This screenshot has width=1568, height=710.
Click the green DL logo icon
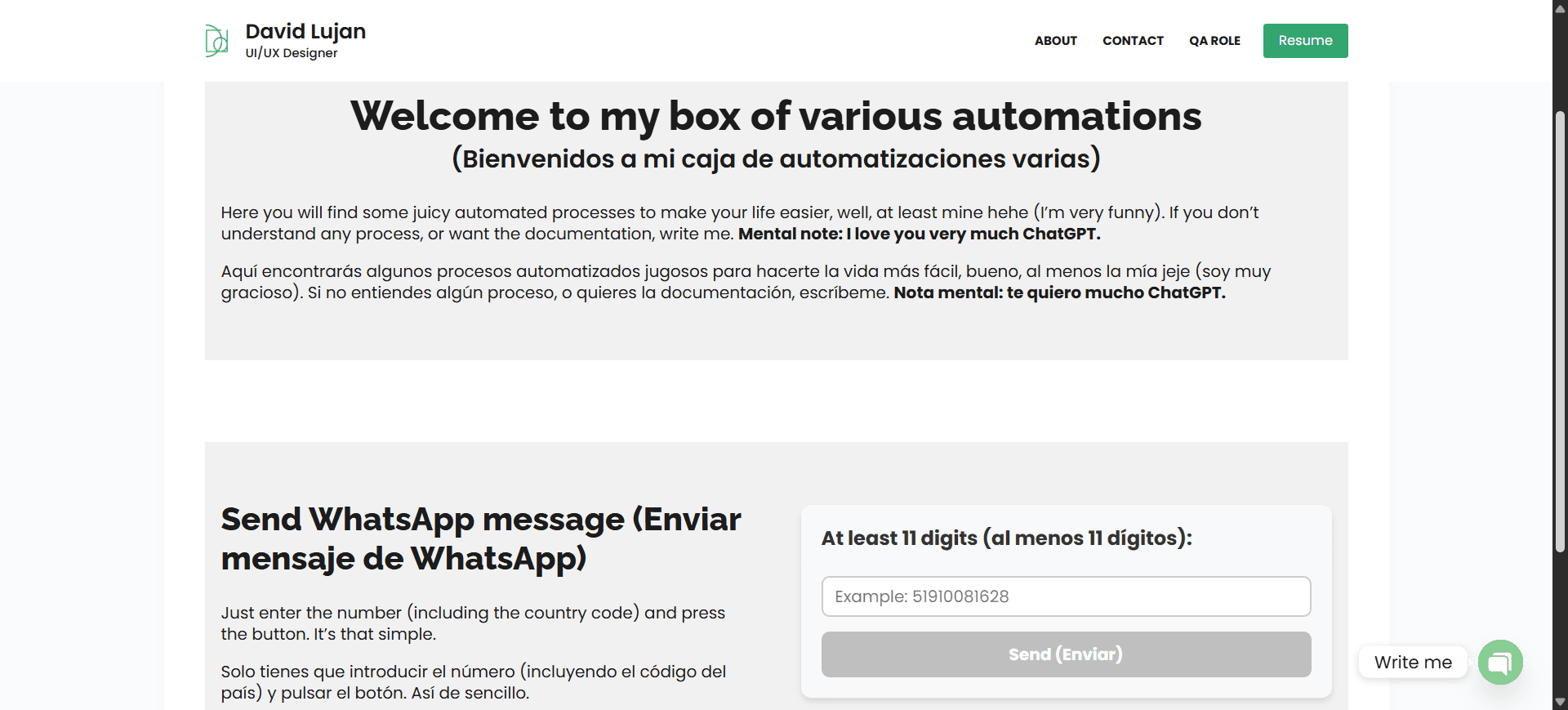pos(216,40)
